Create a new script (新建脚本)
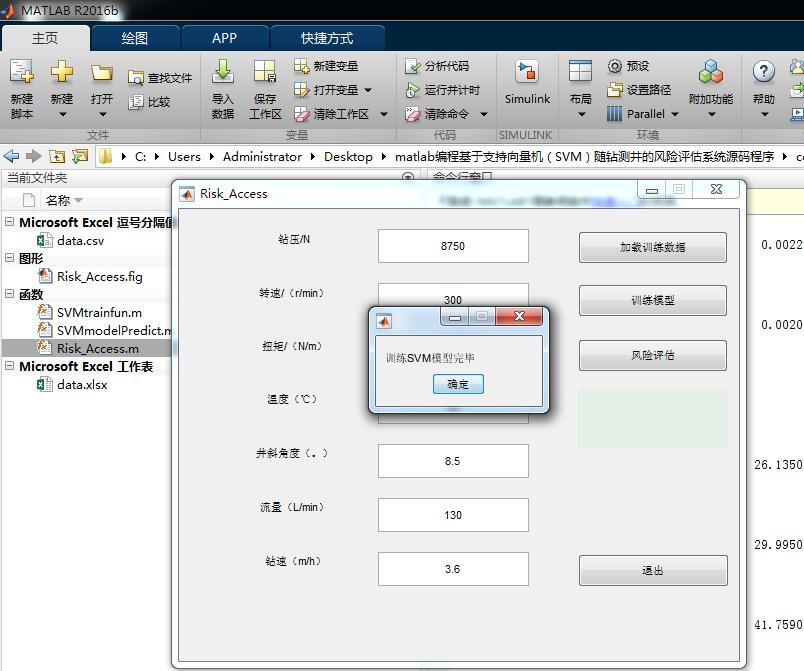 click(x=22, y=89)
